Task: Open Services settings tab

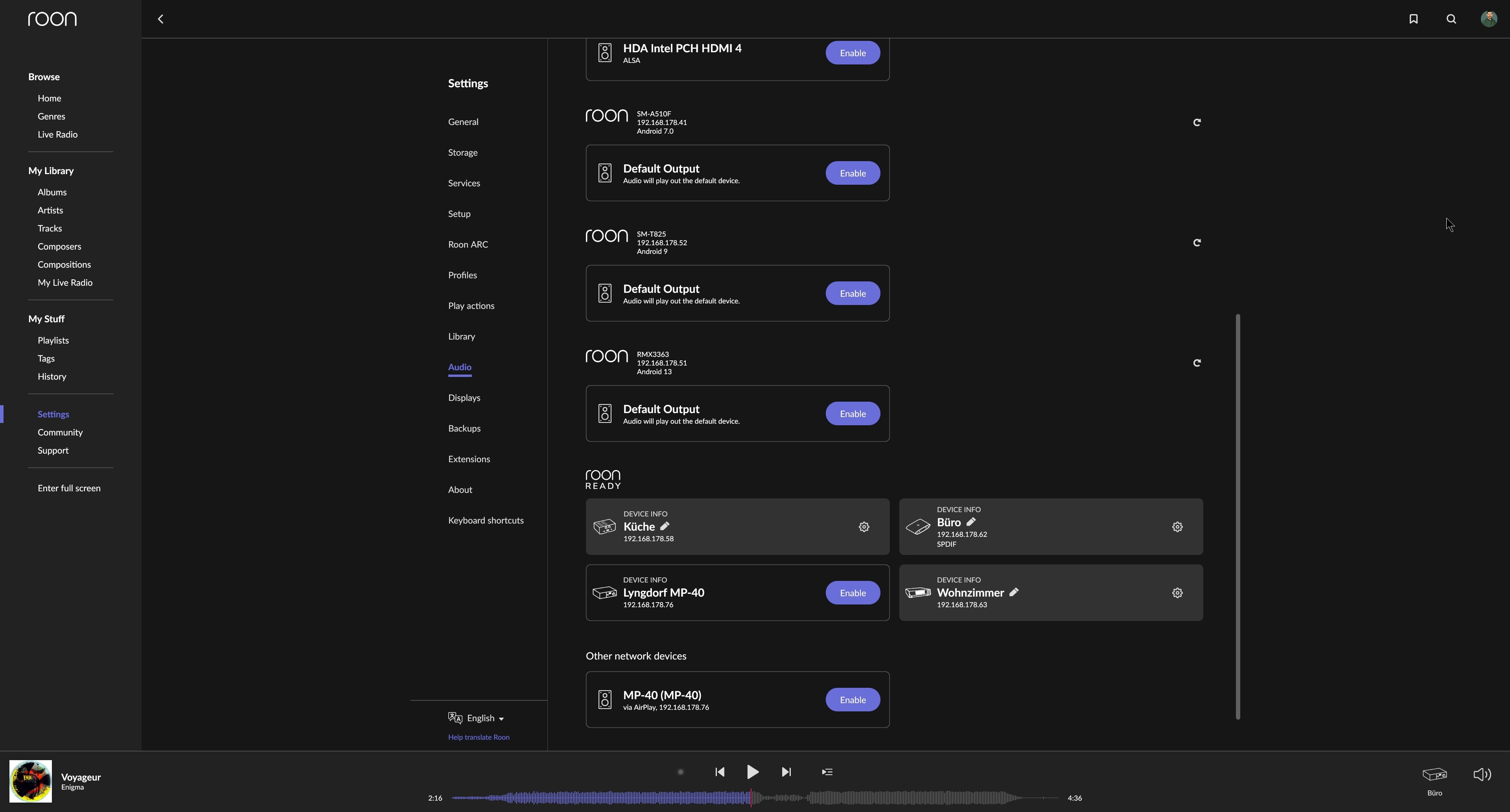Action: pyautogui.click(x=464, y=184)
